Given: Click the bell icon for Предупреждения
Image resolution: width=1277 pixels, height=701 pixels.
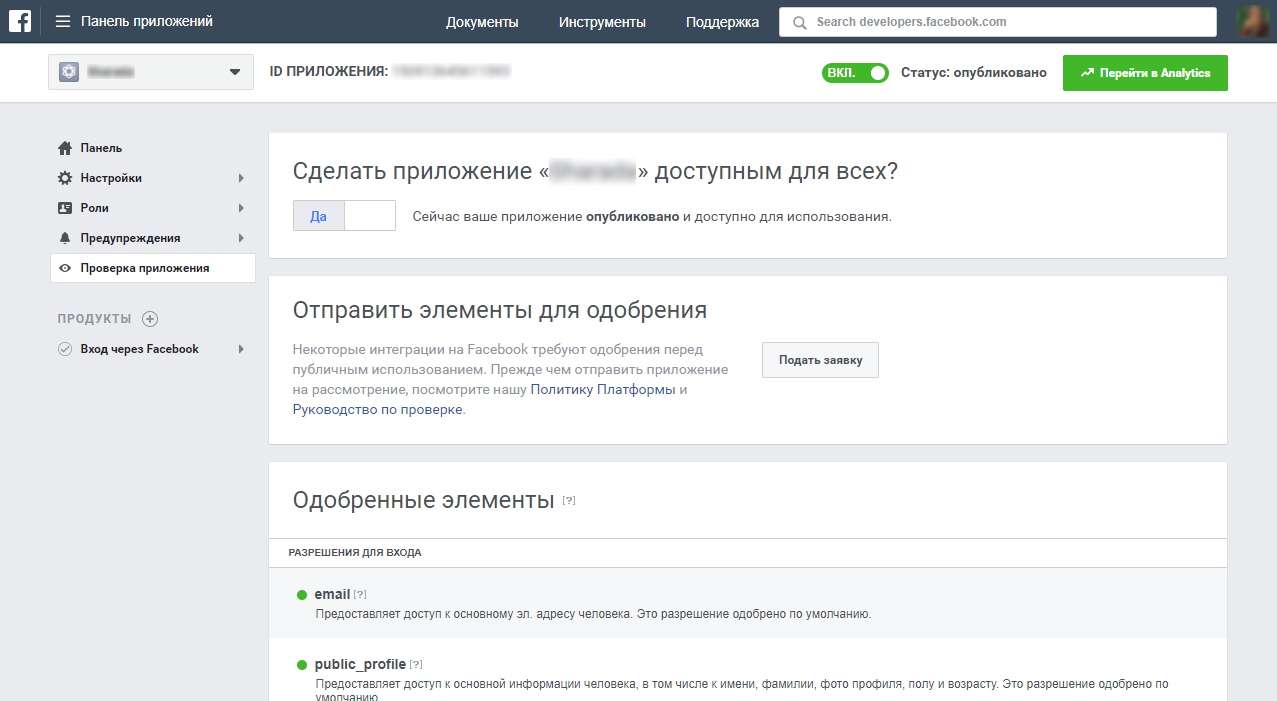Looking at the screenshot, I should point(65,238).
